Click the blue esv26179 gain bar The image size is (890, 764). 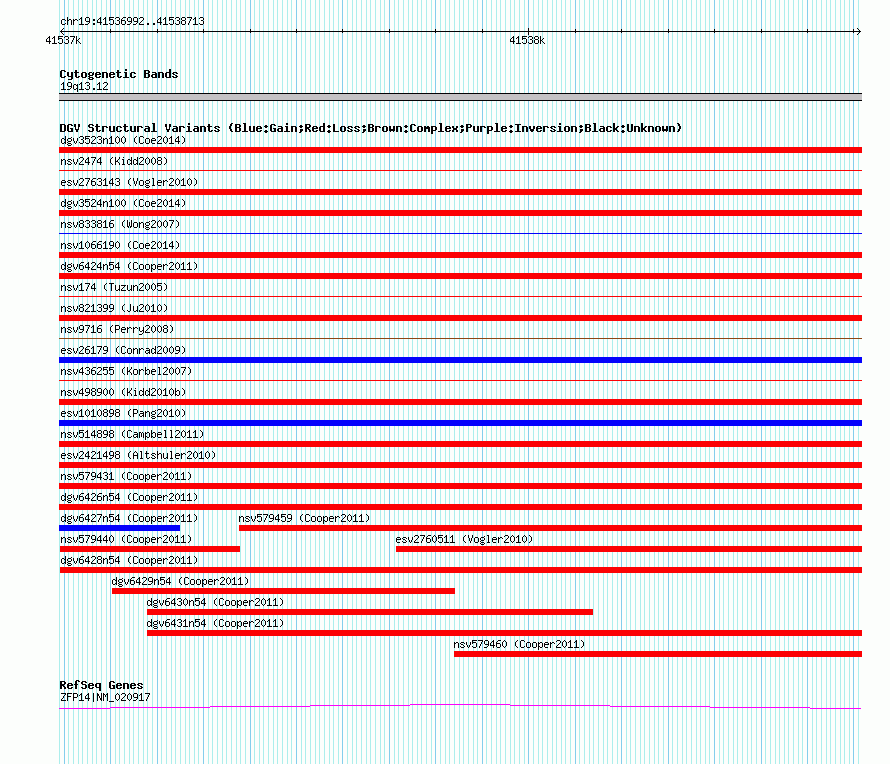click(x=460, y=360)
